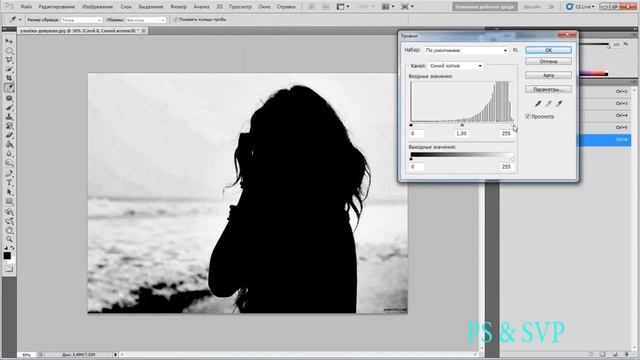
Task: Open the Размер образца dropdown
Action: click(x=81, y=20)
